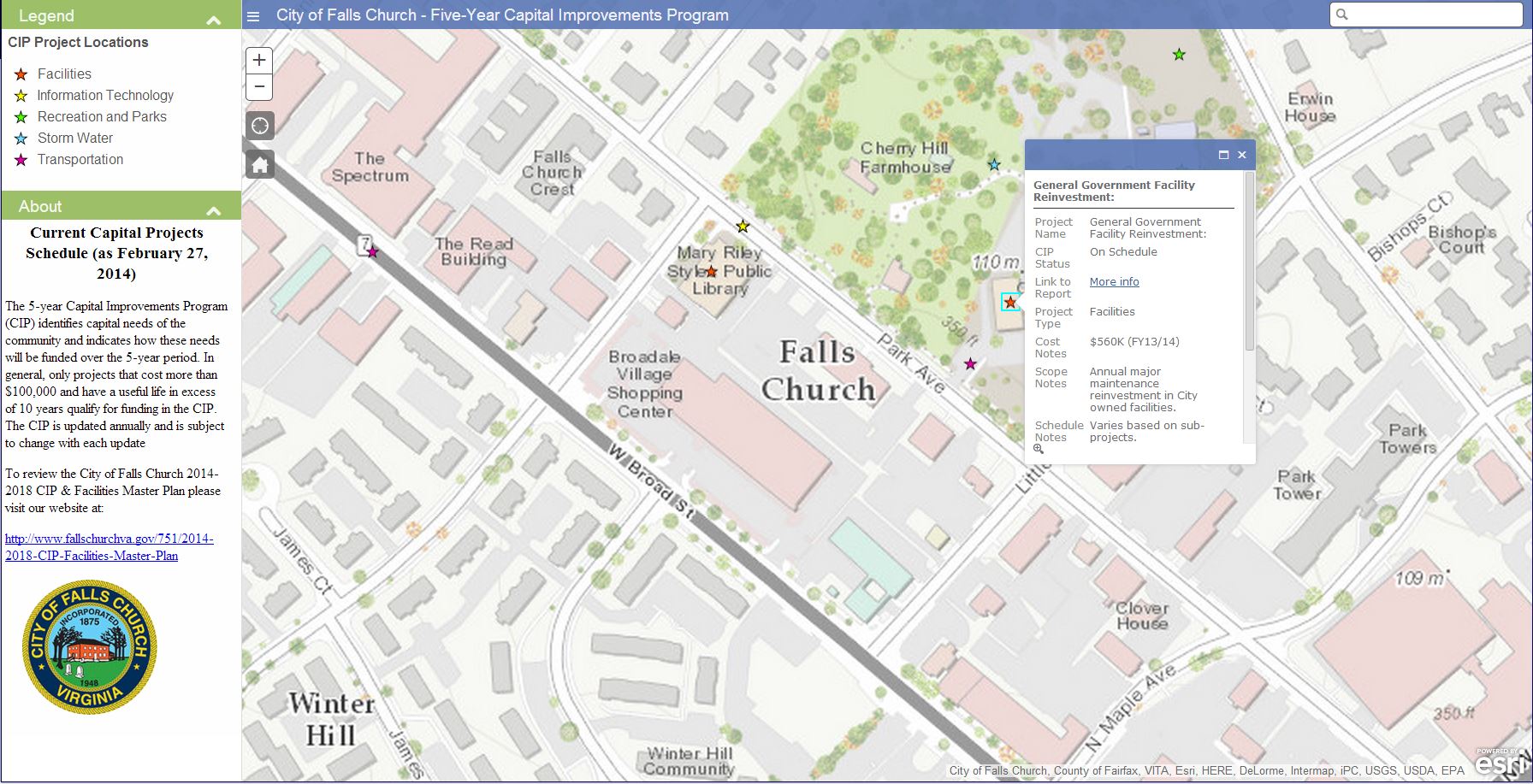Screen dimensions: 1533x784
Task: Open the fallschurchva.gov CIP Master Plan link
Action: coord(109,547)
